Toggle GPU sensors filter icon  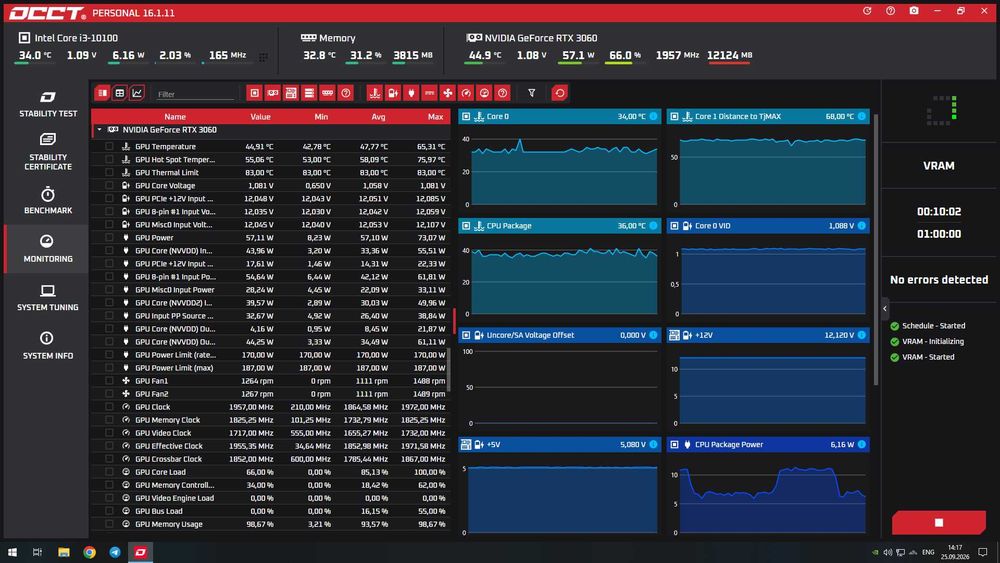(x=272, y=93)
